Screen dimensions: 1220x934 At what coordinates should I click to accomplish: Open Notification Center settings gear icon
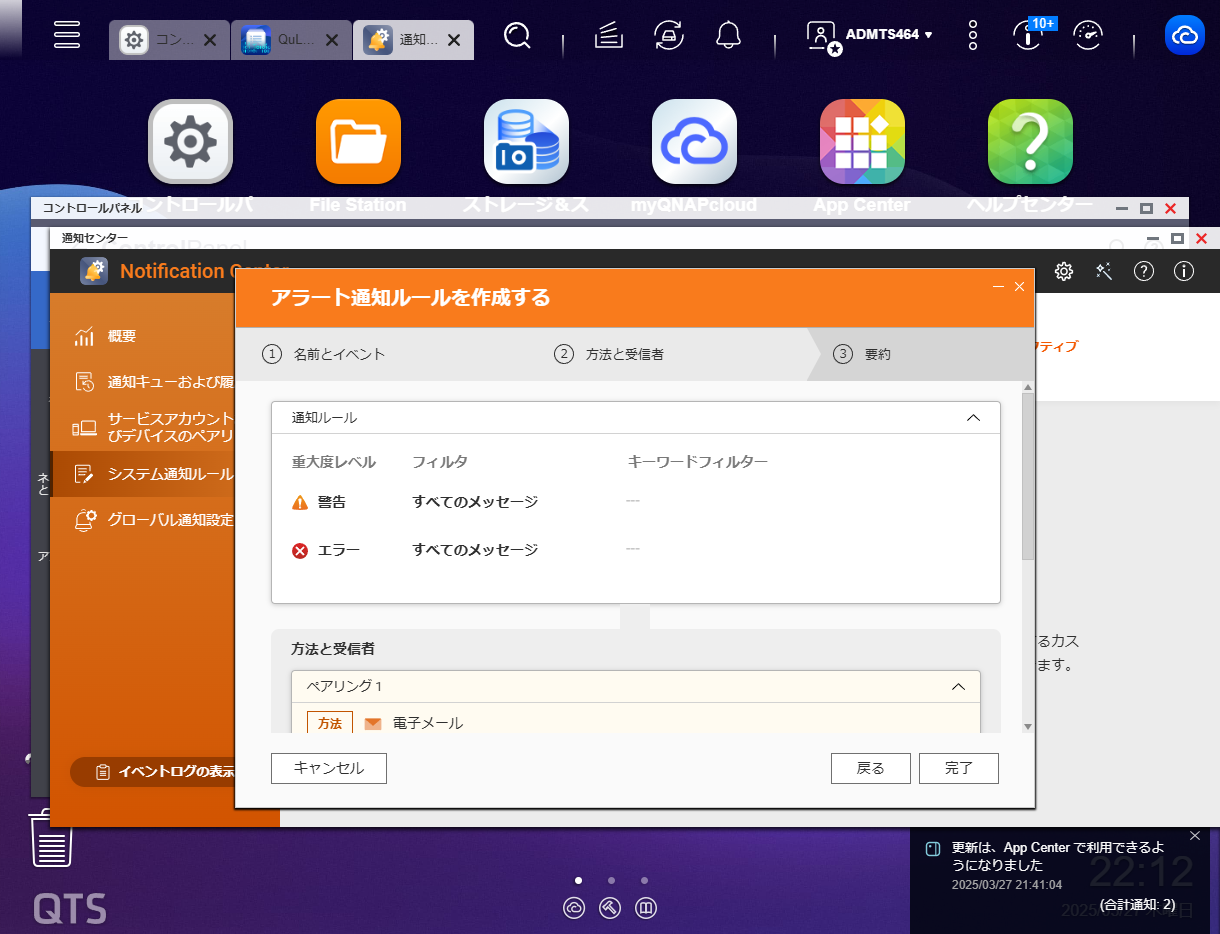[x=1064, y=271]
